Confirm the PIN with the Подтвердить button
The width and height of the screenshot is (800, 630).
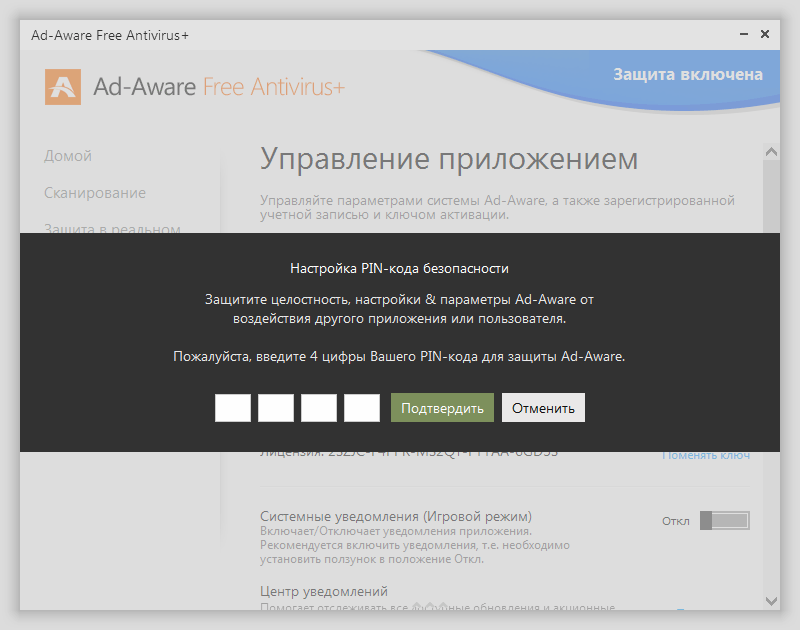442,407
